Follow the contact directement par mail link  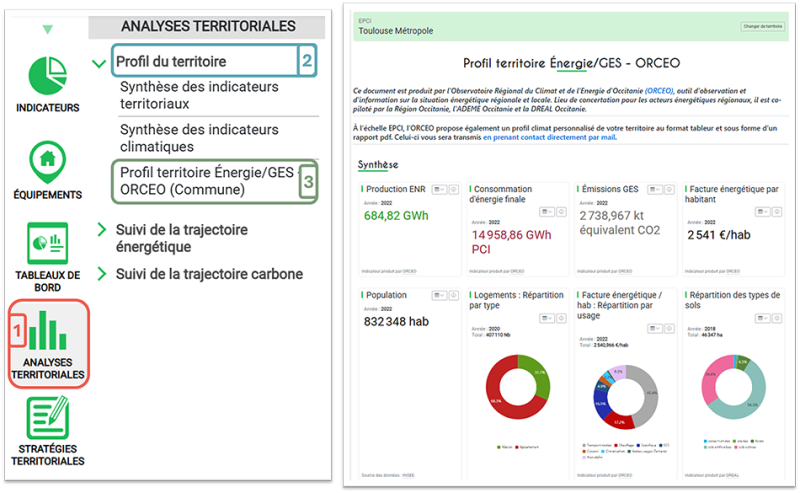[549, 137]
